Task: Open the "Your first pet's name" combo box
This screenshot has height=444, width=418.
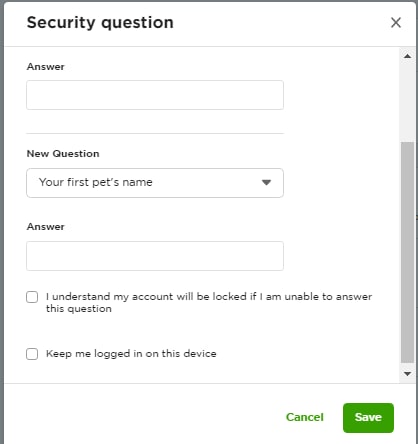Action: coord(155,183)
